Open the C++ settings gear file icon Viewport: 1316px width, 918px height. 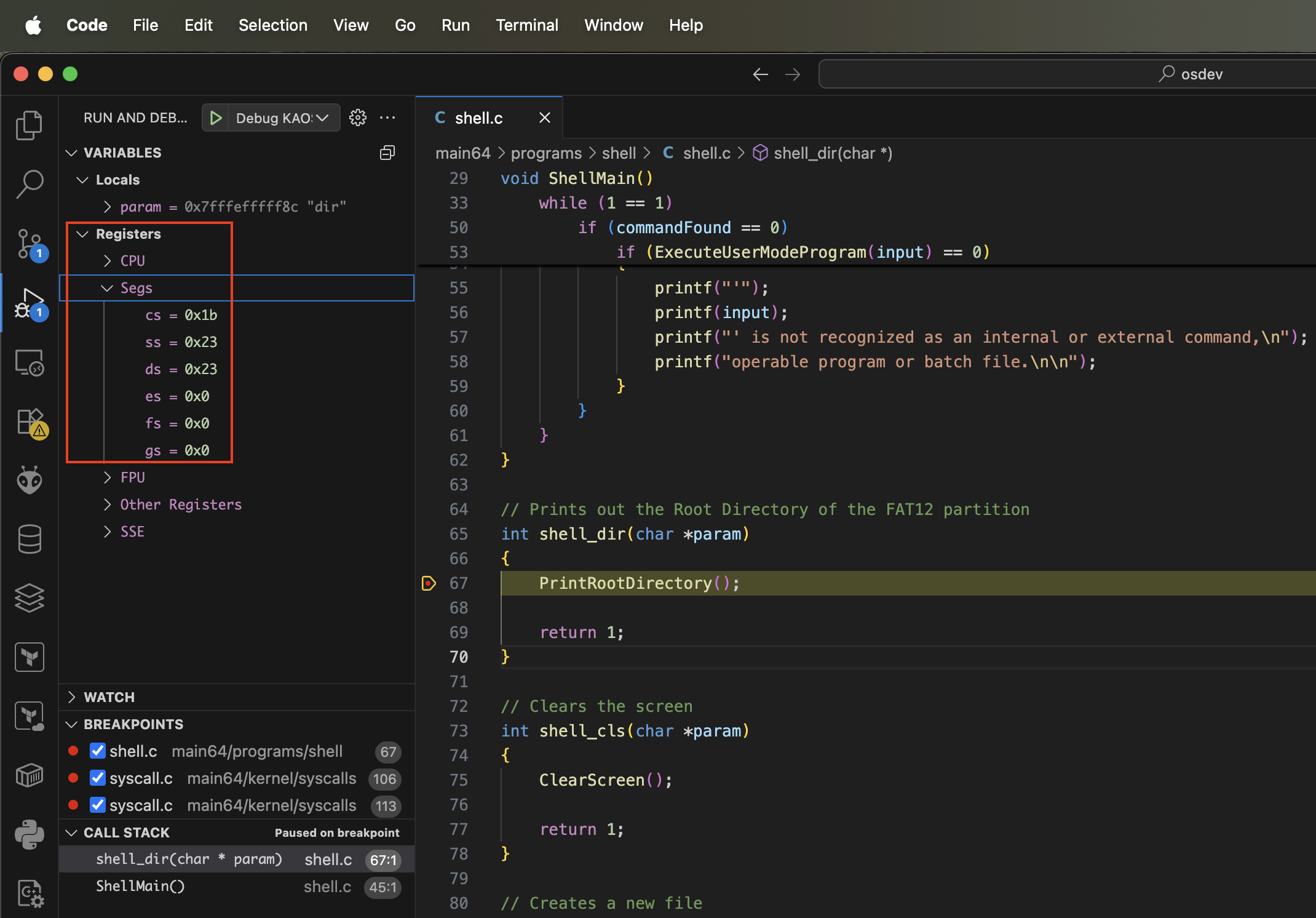(x=30, y=893)
